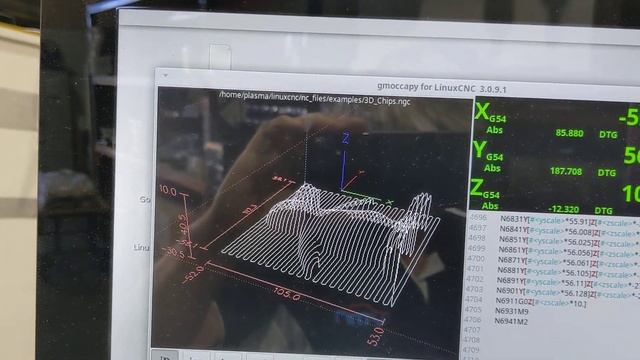Click the -52.0 extent label in the preview
Viewport: 640px width, 360px height.
pyautogui.click(x=193, y=274)
